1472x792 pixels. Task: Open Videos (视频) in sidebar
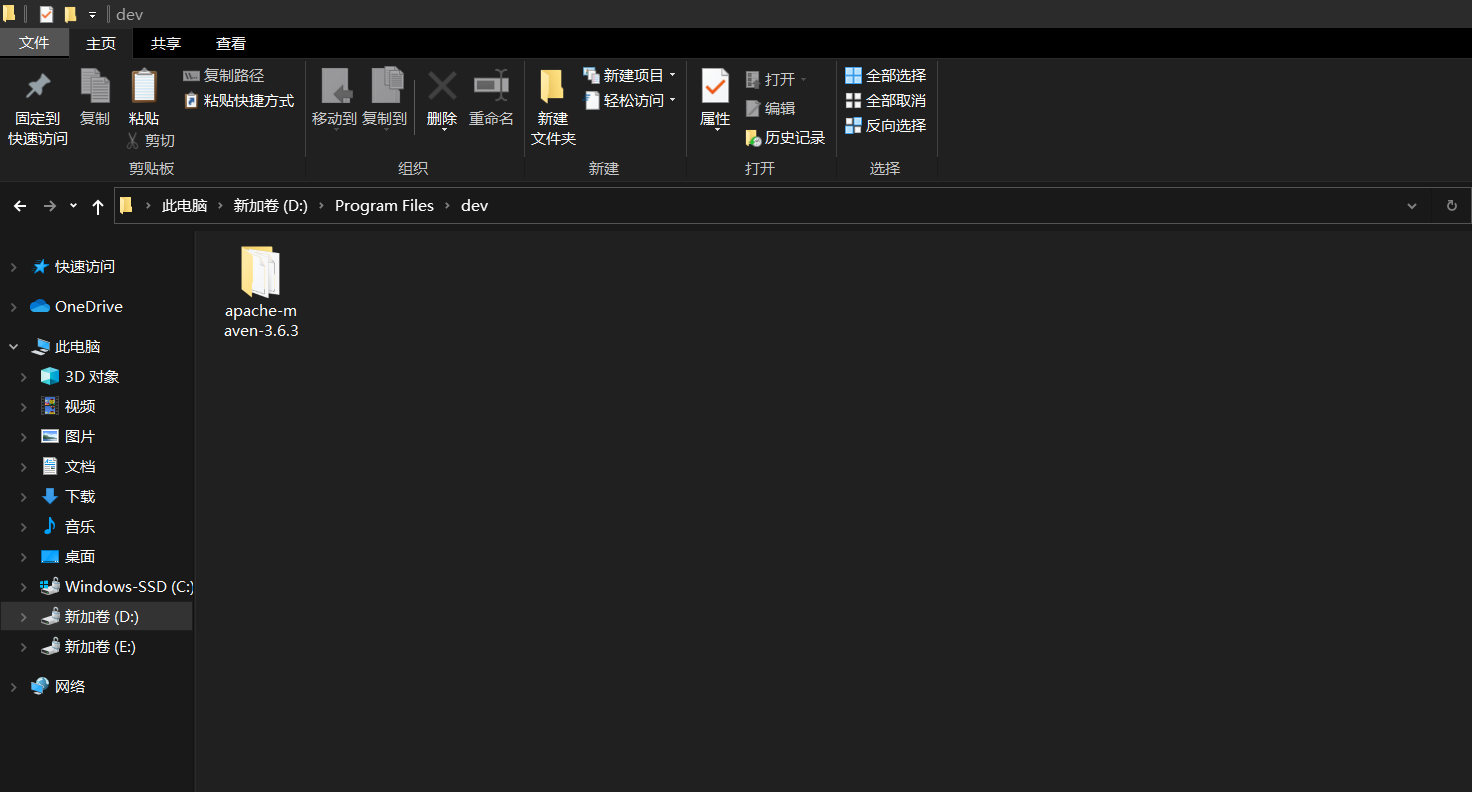click(x=80, y=407)
